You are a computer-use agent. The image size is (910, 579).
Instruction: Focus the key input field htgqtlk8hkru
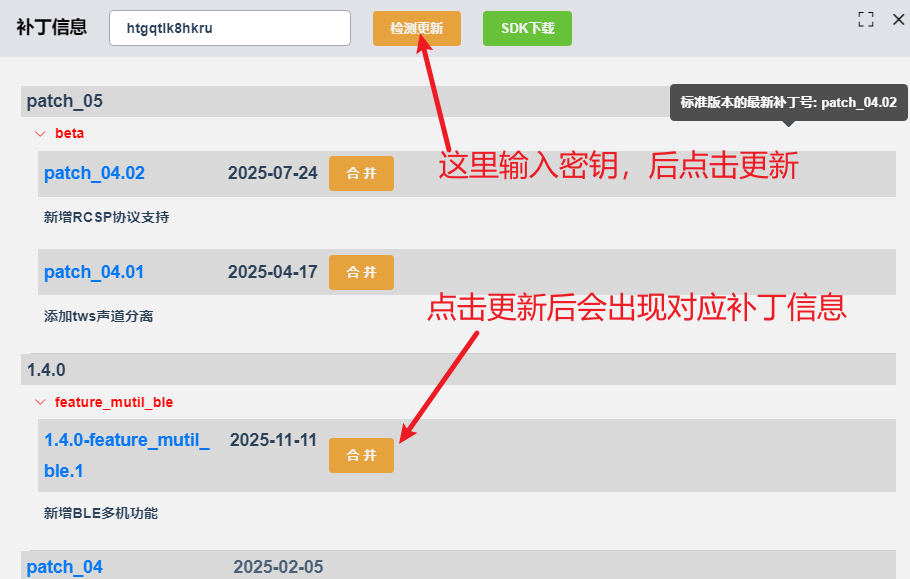[230, 28]
